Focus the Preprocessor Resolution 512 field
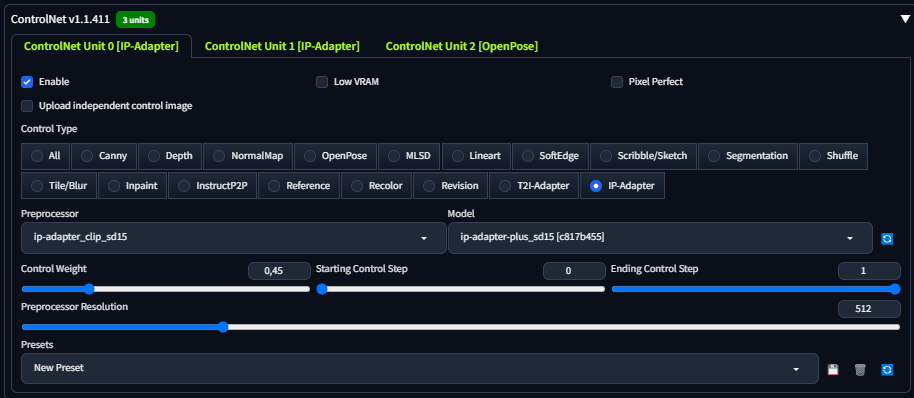914x398 pixels. tap(869, 309)
